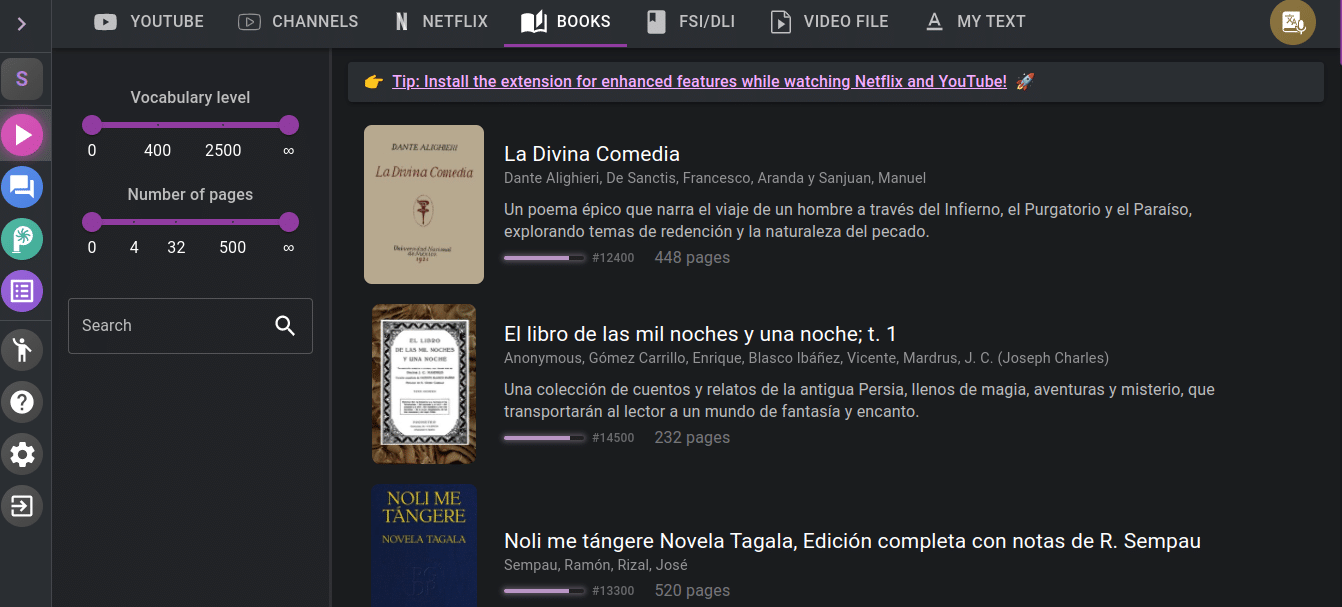
Task: Select the My Text tab
Action: click(x=975, y=21)
